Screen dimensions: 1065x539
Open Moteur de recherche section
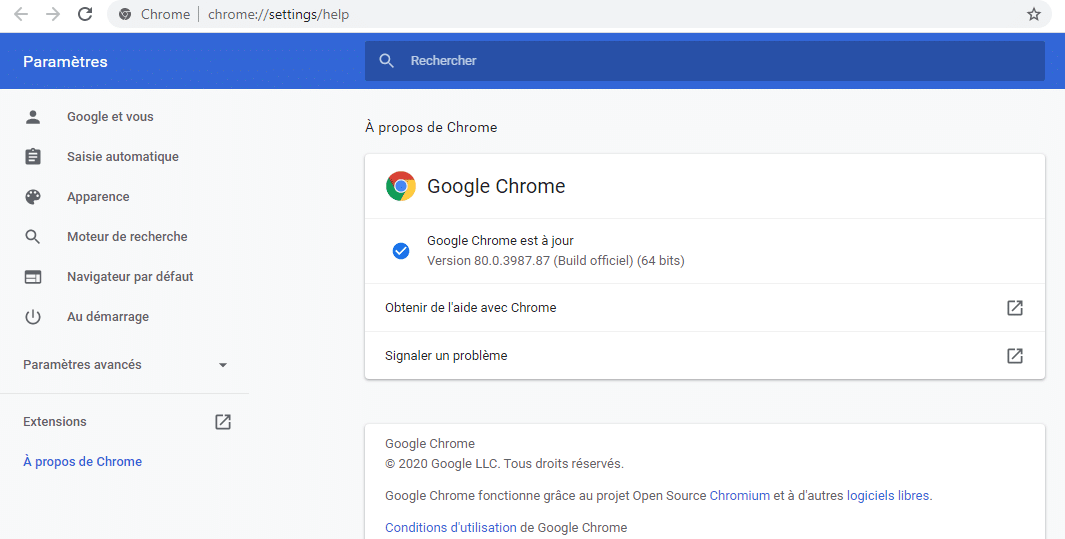127,237
